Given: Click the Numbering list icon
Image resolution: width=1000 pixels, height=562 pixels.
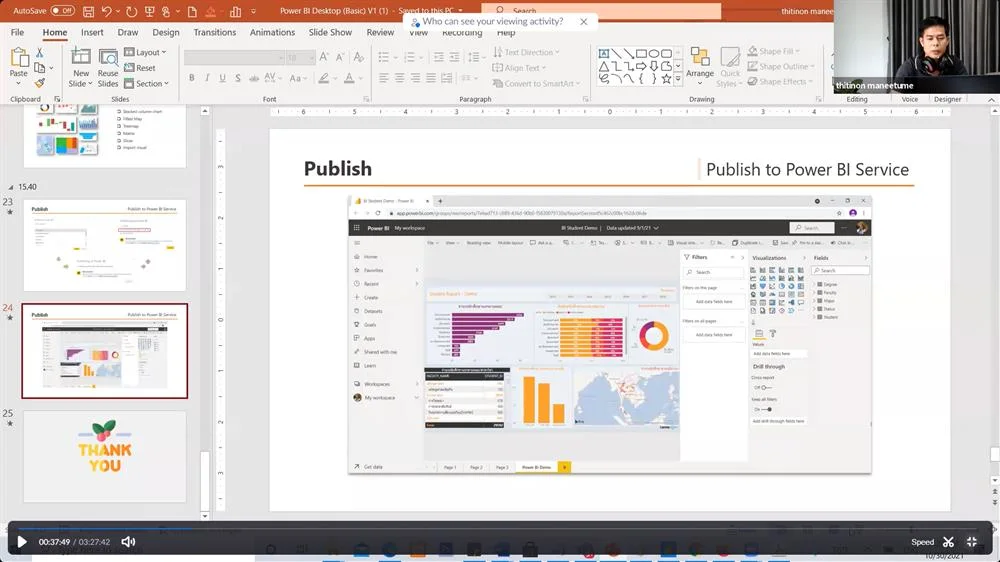Looking at the screenshot, I should point(409,57).
